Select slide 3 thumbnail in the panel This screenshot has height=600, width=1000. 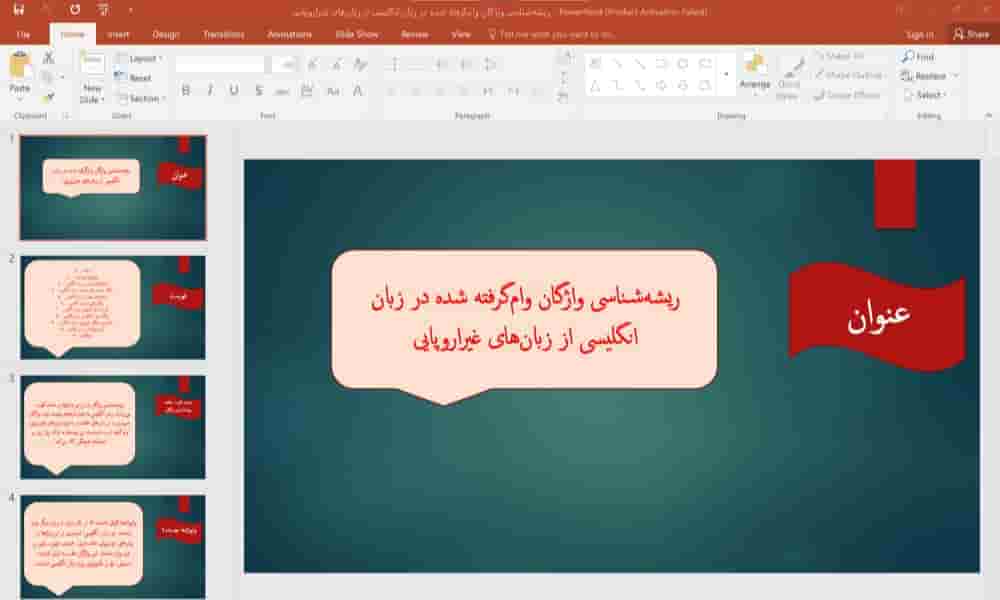click(112, 427)
